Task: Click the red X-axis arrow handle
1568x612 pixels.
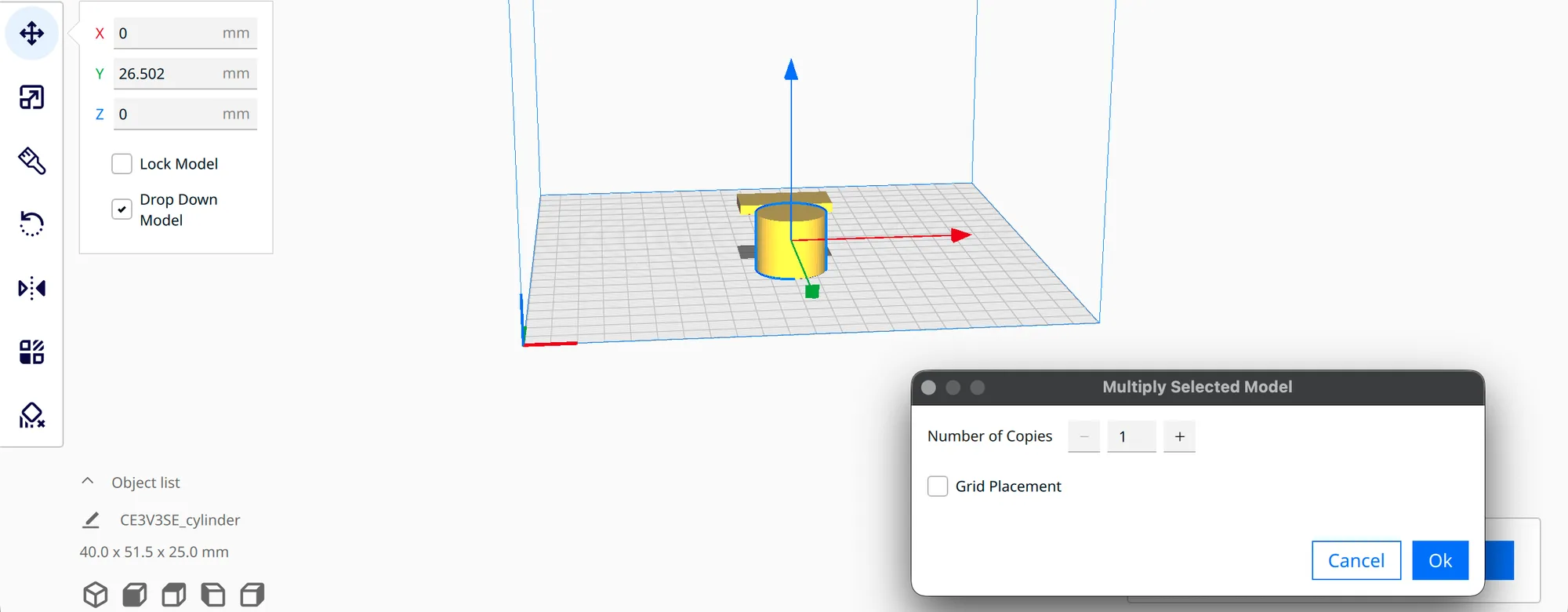Action: click(960, 235)
